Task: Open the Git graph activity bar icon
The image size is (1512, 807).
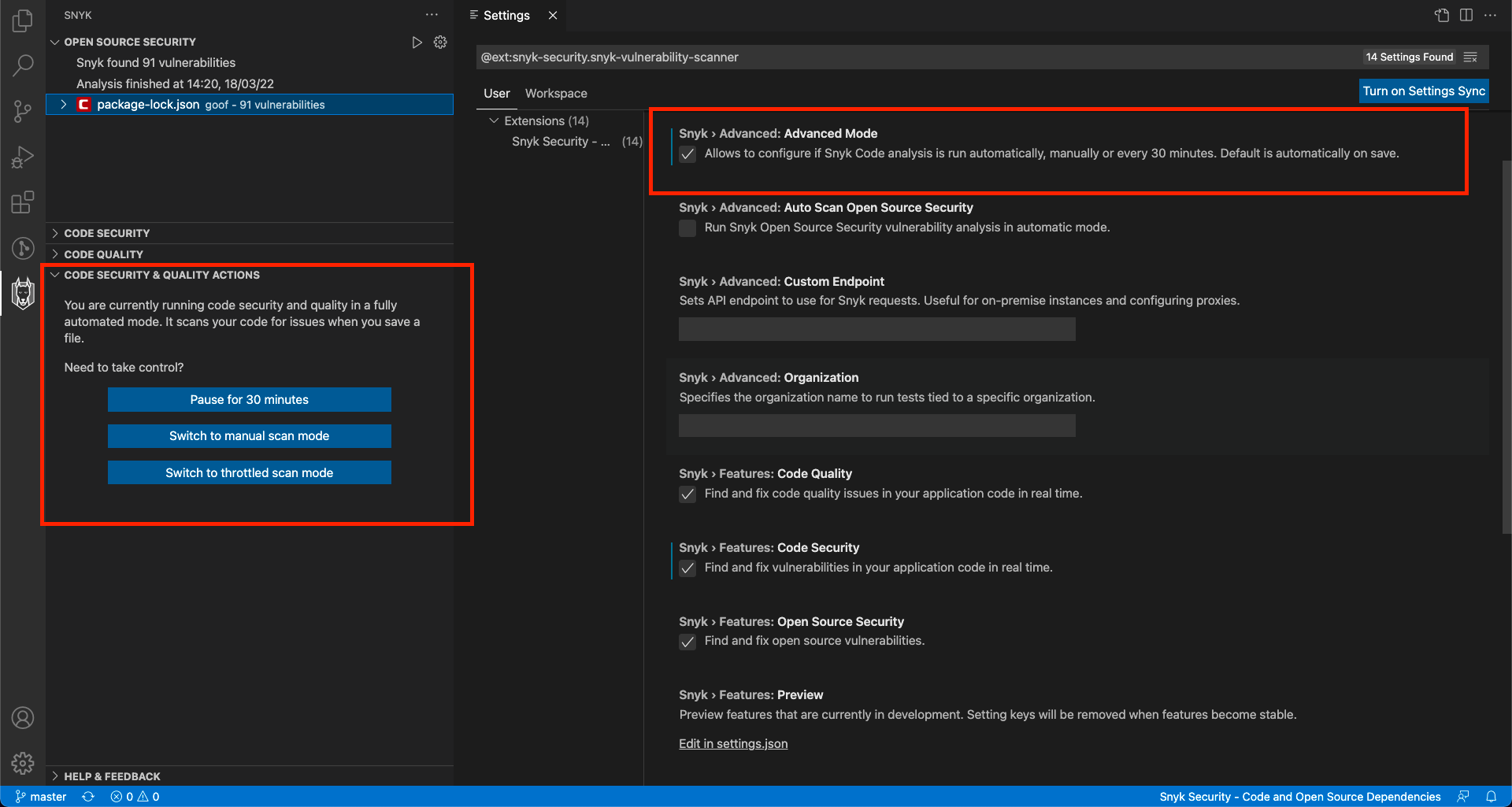Action: pos(23,248)
